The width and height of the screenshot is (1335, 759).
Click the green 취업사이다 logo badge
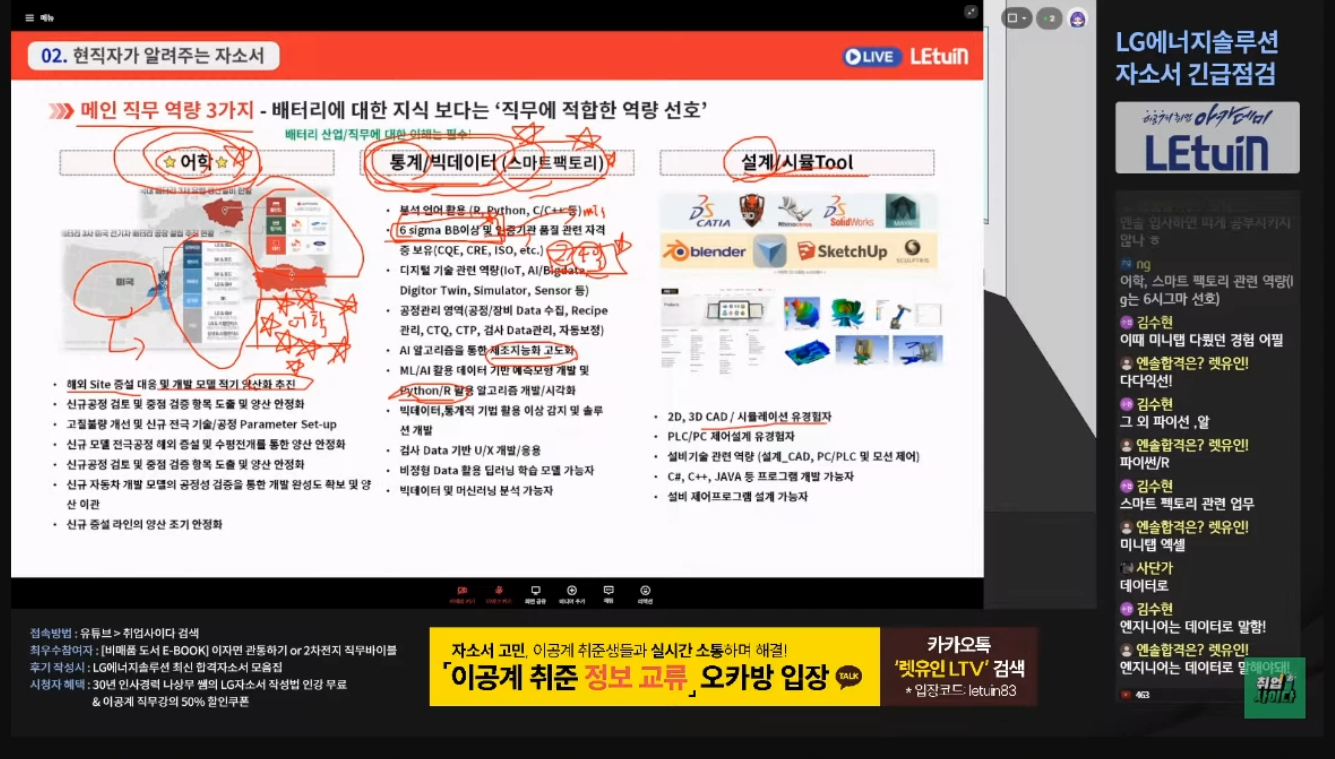point(1274,687)
